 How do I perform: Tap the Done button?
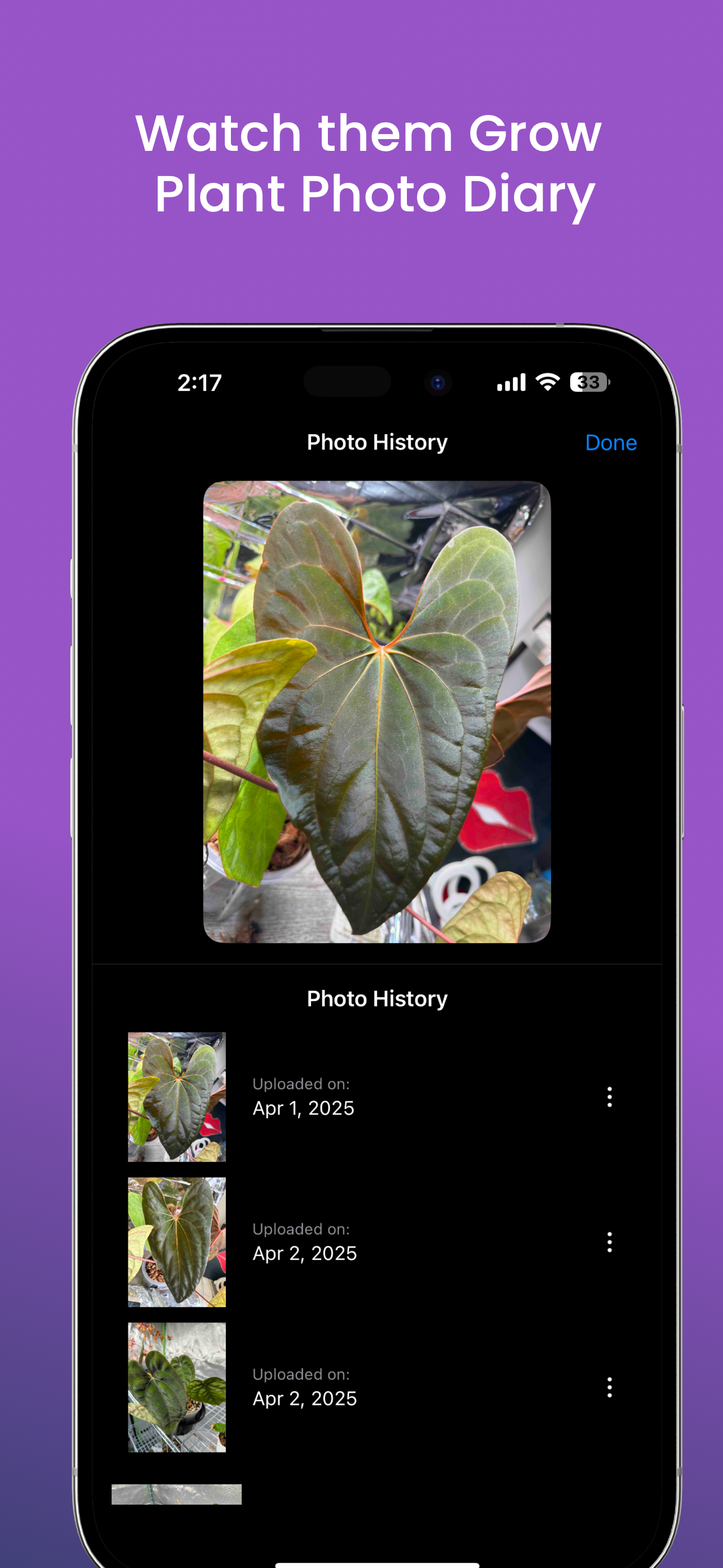[x=610, y=442]
